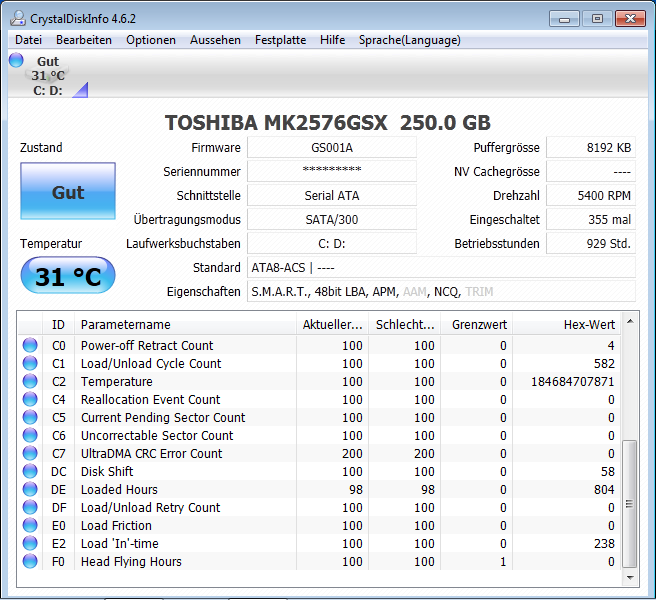Click the attribute list scrollbar thumb
This screenshot has width=656, height=600.
coord(630,504)
